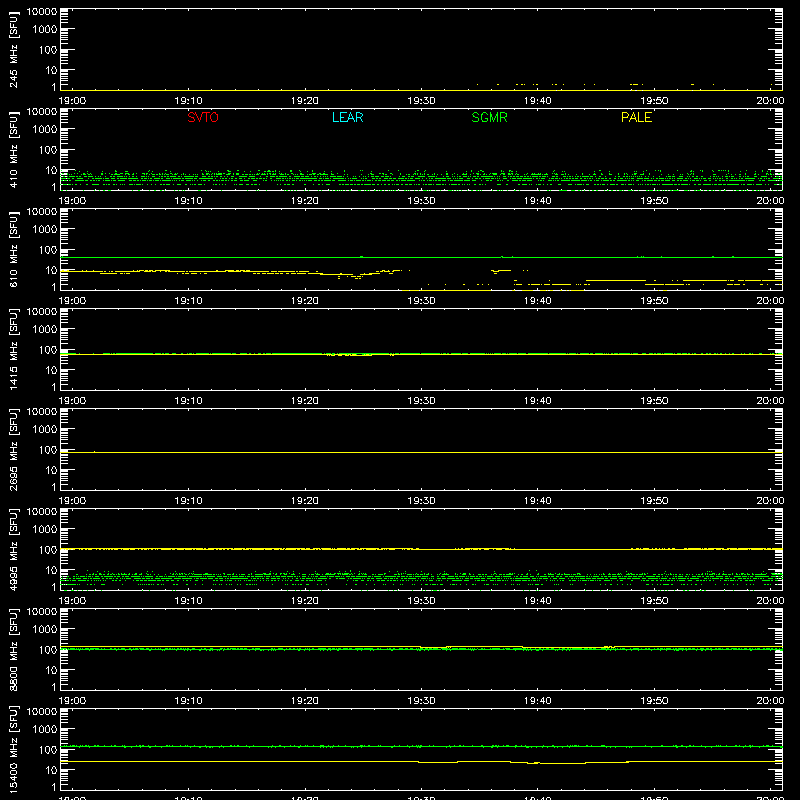This screenshot has width=800, height=800.
Task: Select the 4995 MHz [SFU] axis title
Action: point(13,549)
